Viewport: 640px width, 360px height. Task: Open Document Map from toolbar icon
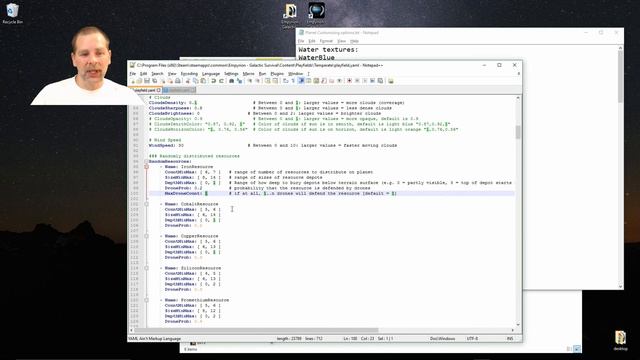point(316,81)
